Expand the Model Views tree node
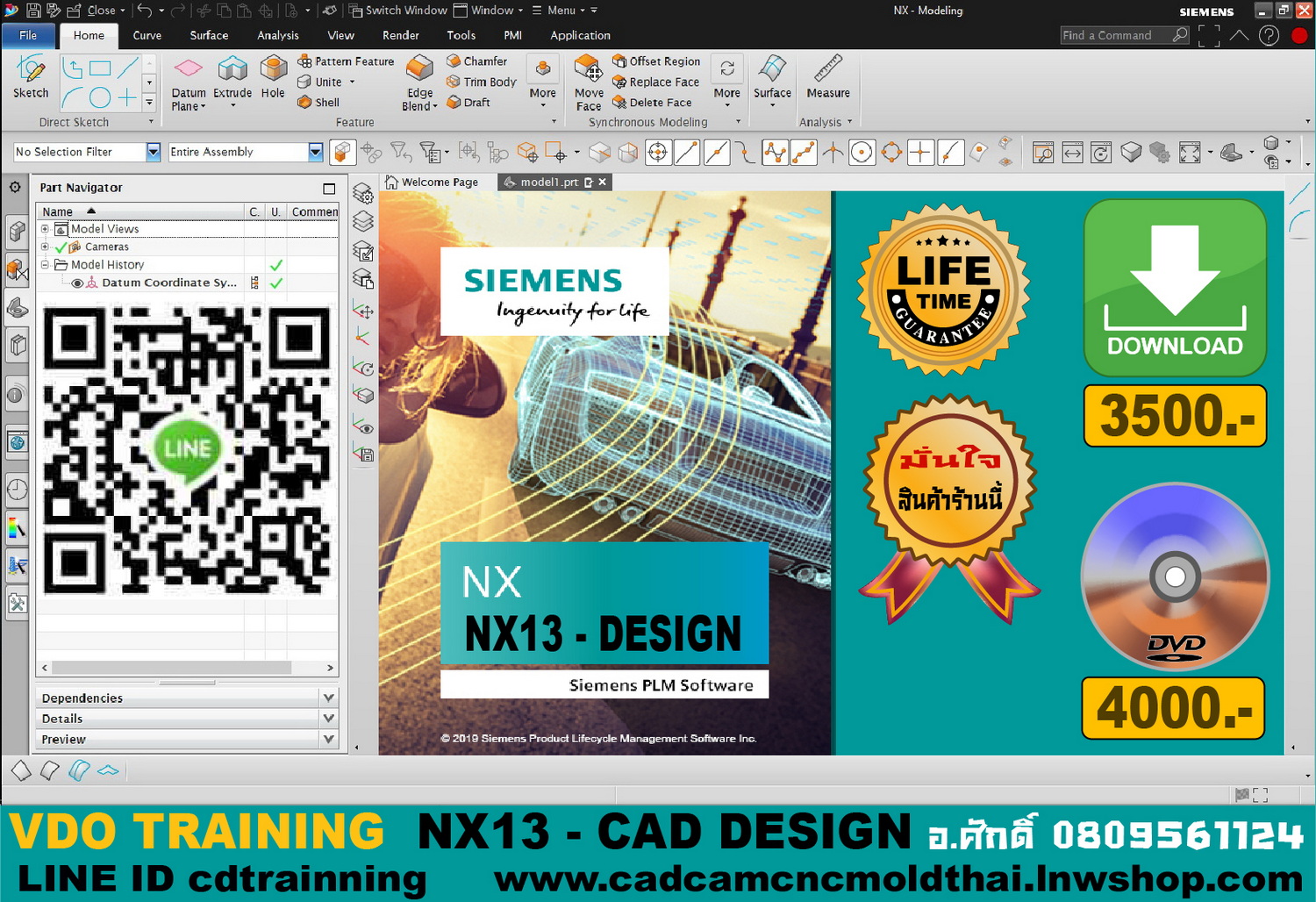Viewport: 1316px width, 902px height. [45, 229]
